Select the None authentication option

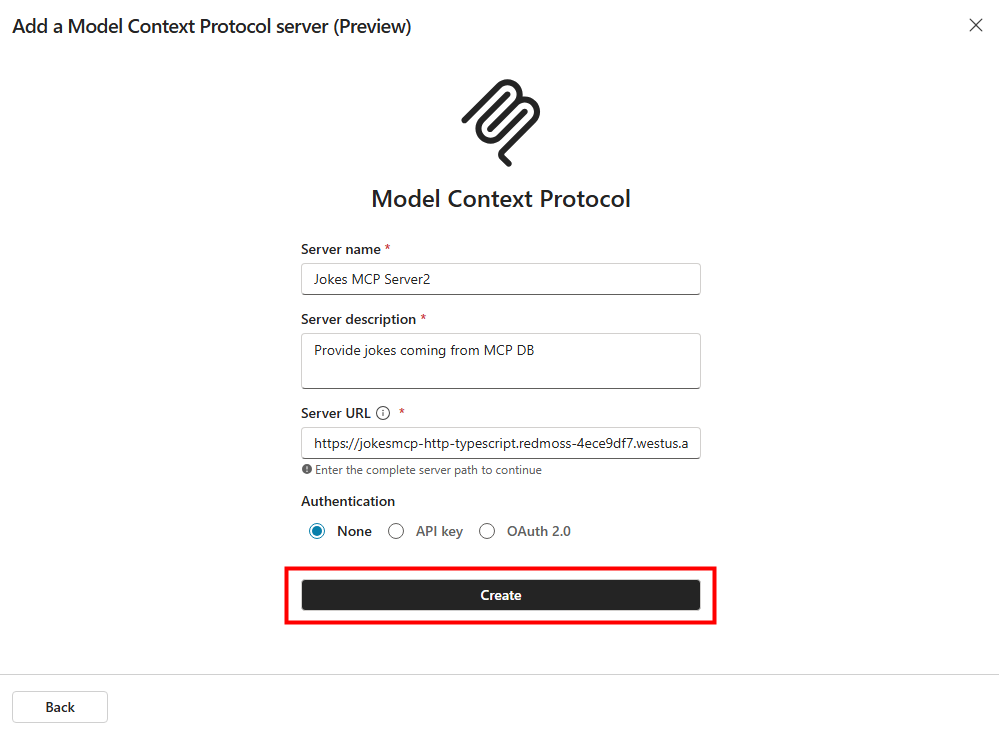click(318, 531)
